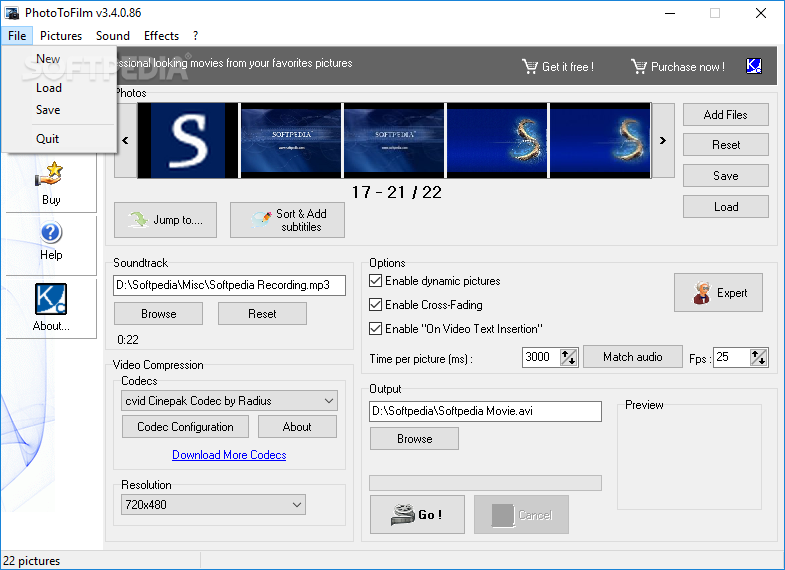Click the Add Files button

coord(725,115)
